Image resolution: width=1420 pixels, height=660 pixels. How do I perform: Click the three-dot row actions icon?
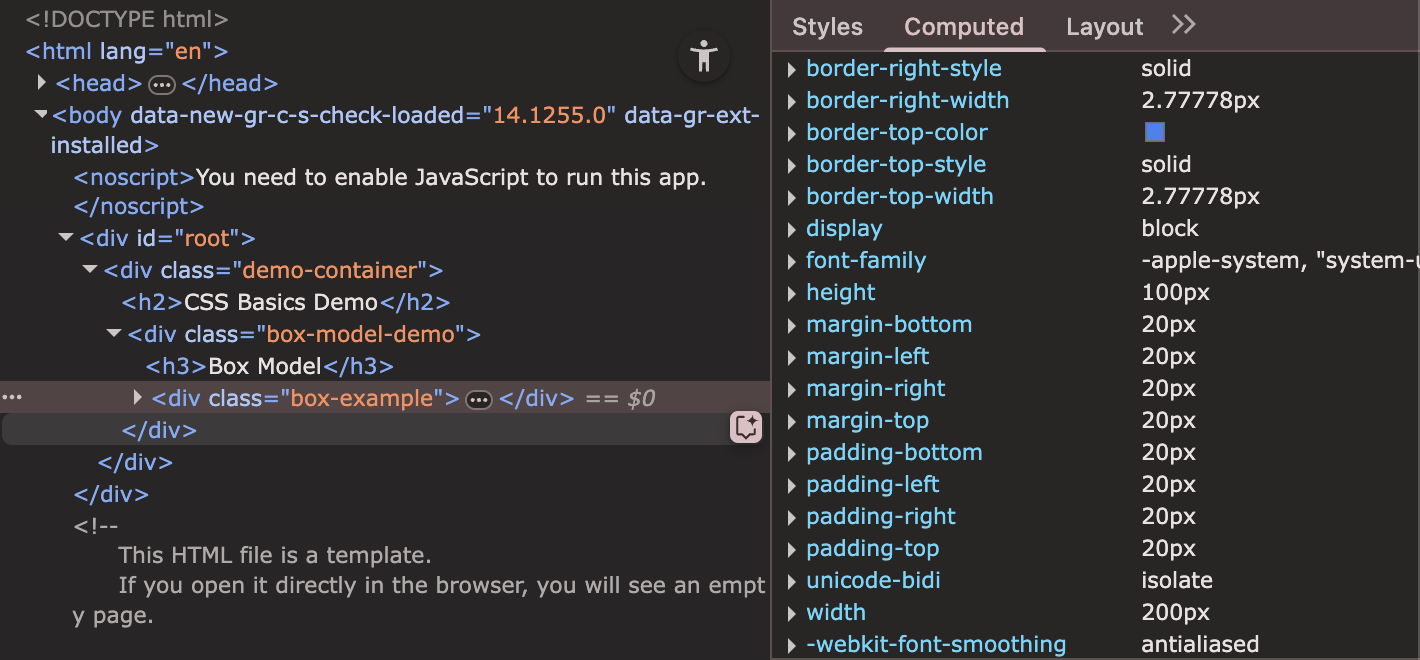pos(11,398)
